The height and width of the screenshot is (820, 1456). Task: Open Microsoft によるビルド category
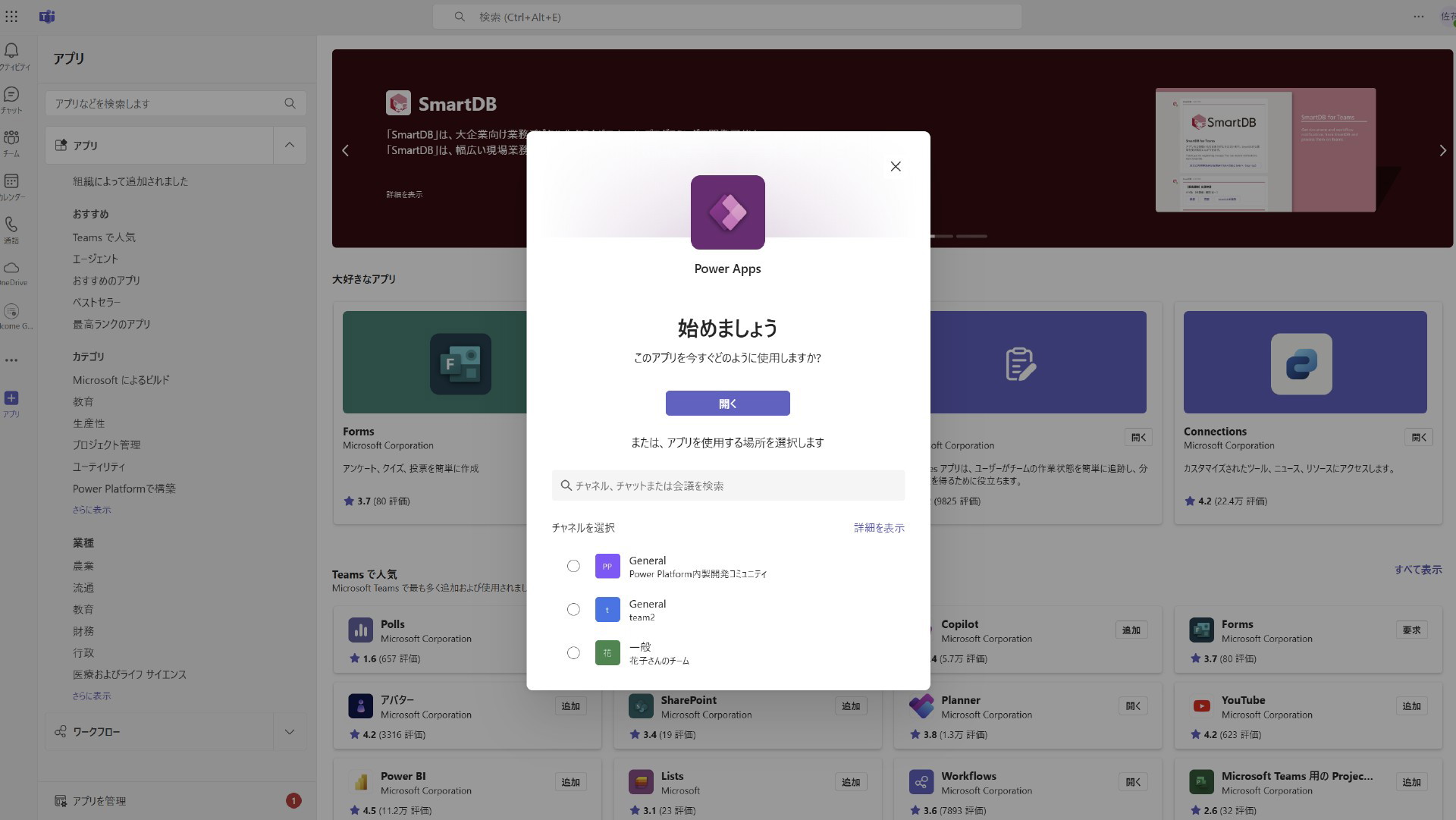click(121, 380)
